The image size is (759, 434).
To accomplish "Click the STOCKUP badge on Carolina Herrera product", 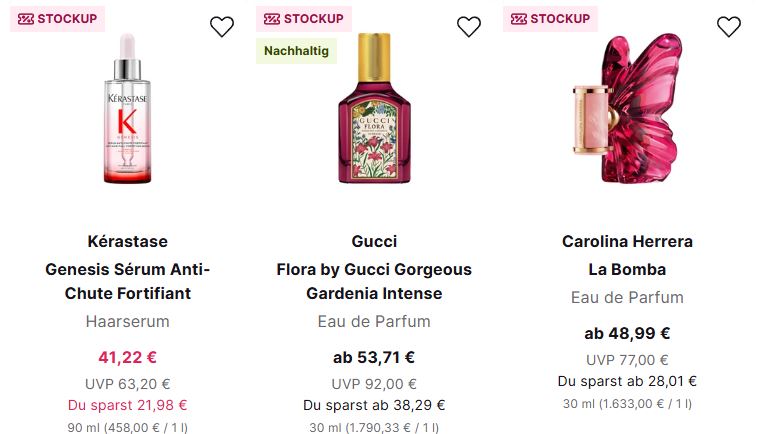I will tap(550, 19).
